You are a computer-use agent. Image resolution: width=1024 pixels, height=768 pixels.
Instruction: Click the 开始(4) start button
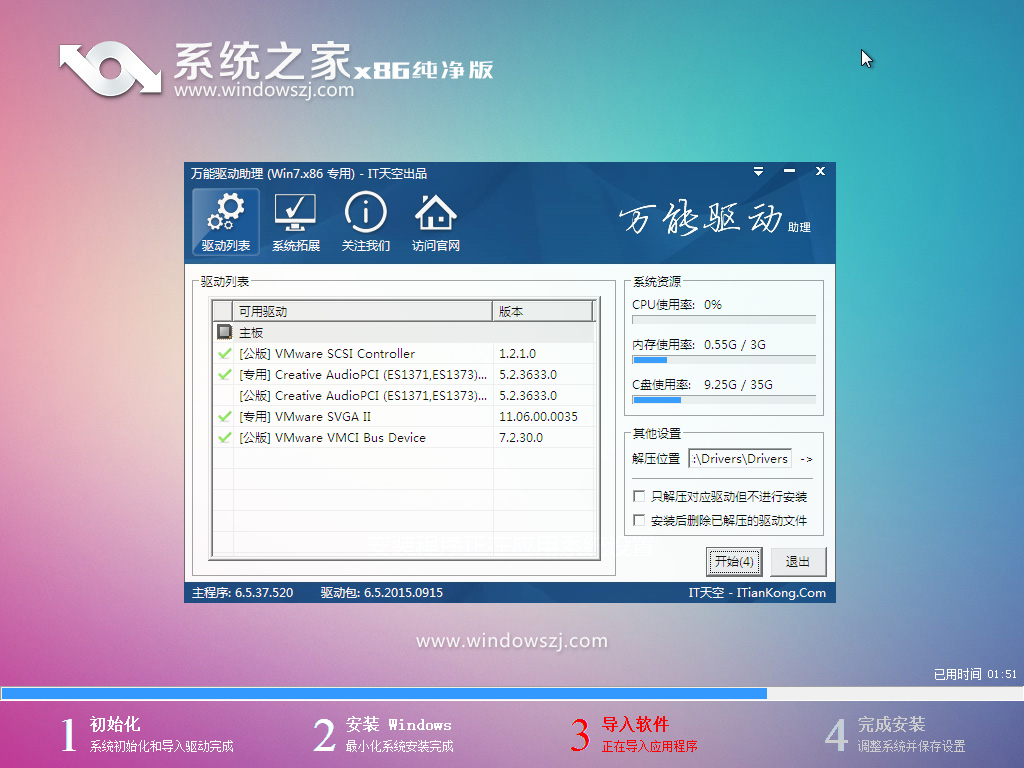pos(734,562)
